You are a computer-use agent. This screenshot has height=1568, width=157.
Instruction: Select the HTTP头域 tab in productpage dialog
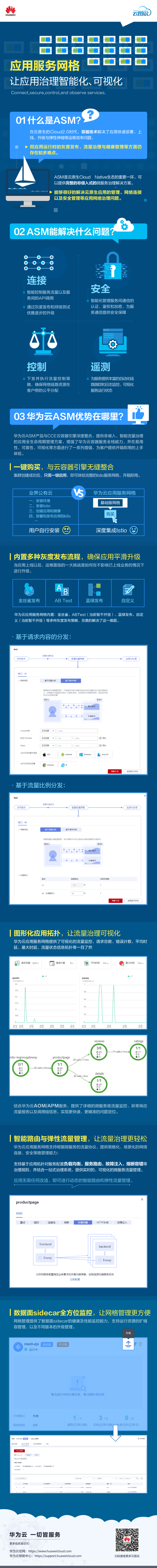tap(102, 1222)
